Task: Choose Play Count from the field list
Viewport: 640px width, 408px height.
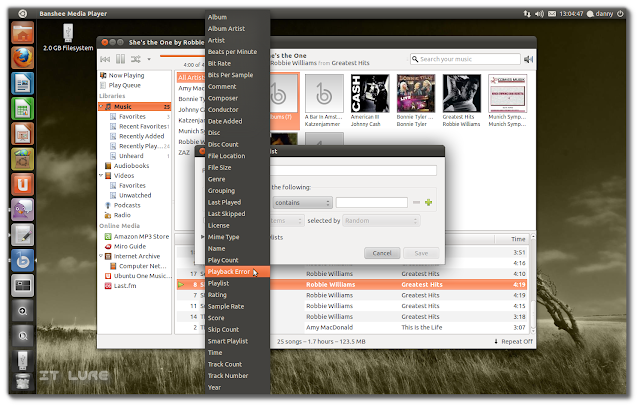Action: (x=237, y=260)
